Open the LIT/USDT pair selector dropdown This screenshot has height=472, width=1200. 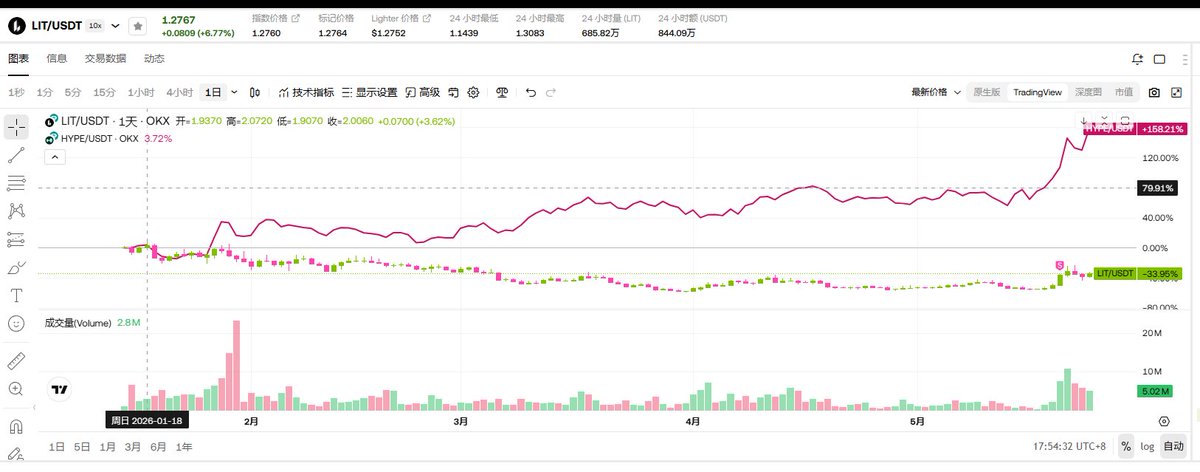pyautogui.click(x=116, y=25)
